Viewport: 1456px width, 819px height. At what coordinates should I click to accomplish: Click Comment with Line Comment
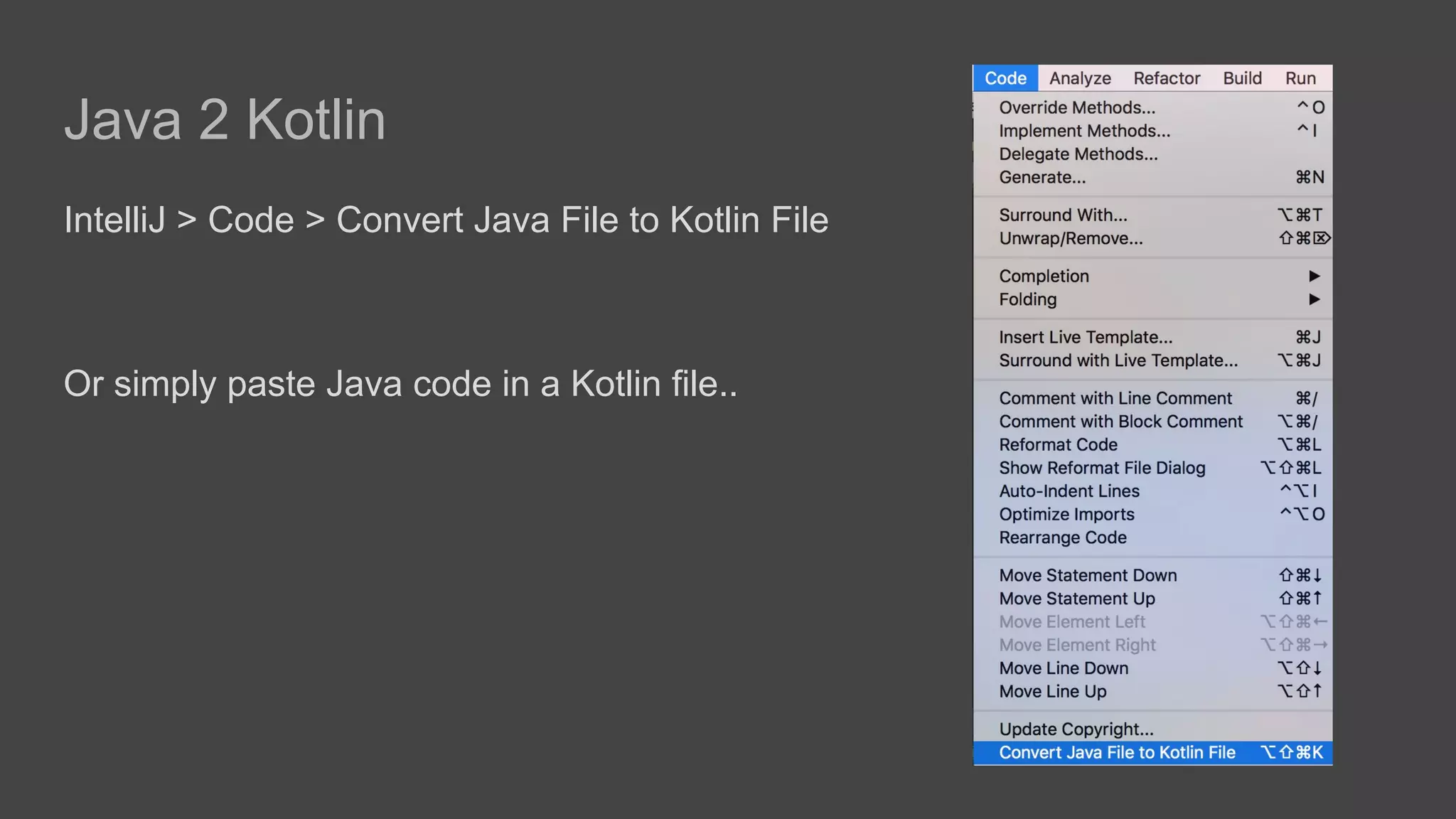(1152, 399)
